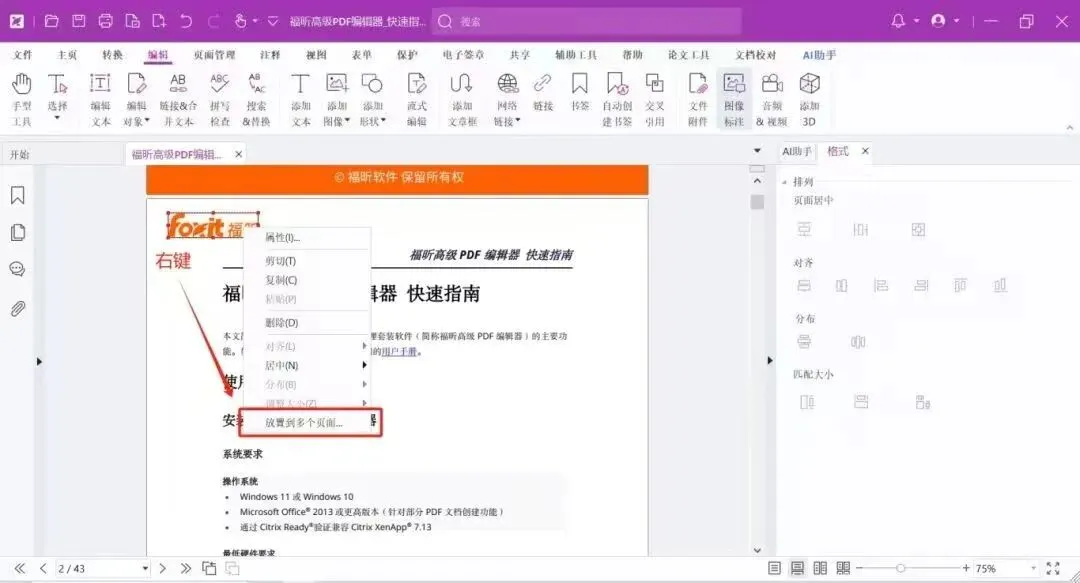This screenshot has height=583, width=1080.
Task: Expand the 居中(N) submenu
Action: coord(307,365)
